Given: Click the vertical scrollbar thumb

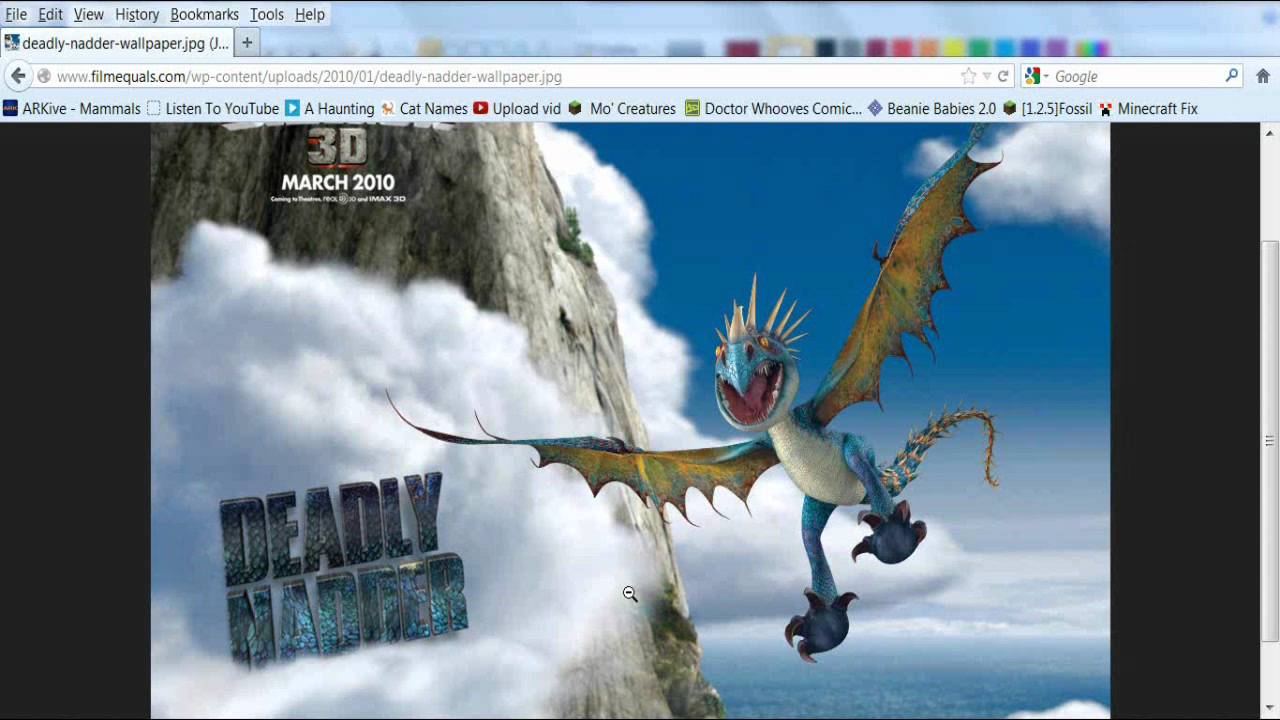Looking at the screenshot, I should pos(1270,441).
